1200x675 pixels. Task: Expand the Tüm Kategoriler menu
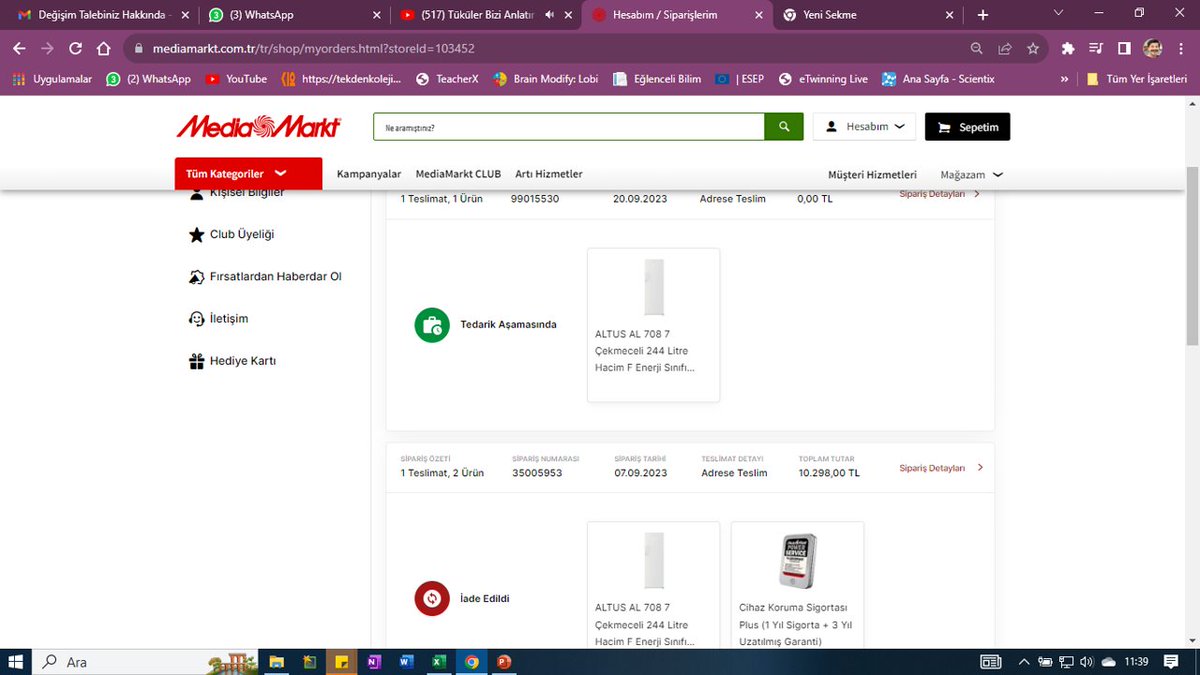(248, 174)
